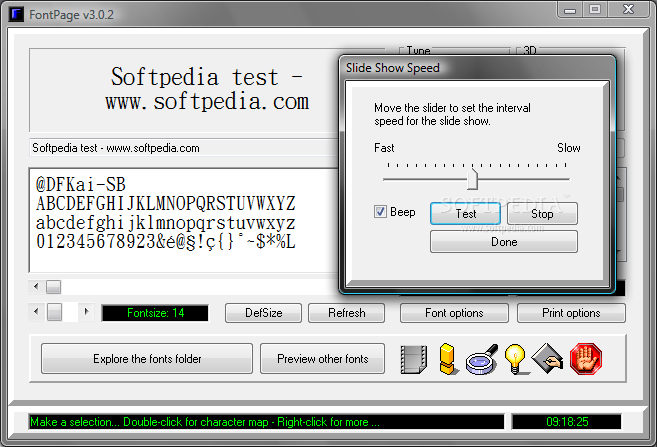
Task: Select the @DFKai-SB font name line
Action: pos(80,184)
